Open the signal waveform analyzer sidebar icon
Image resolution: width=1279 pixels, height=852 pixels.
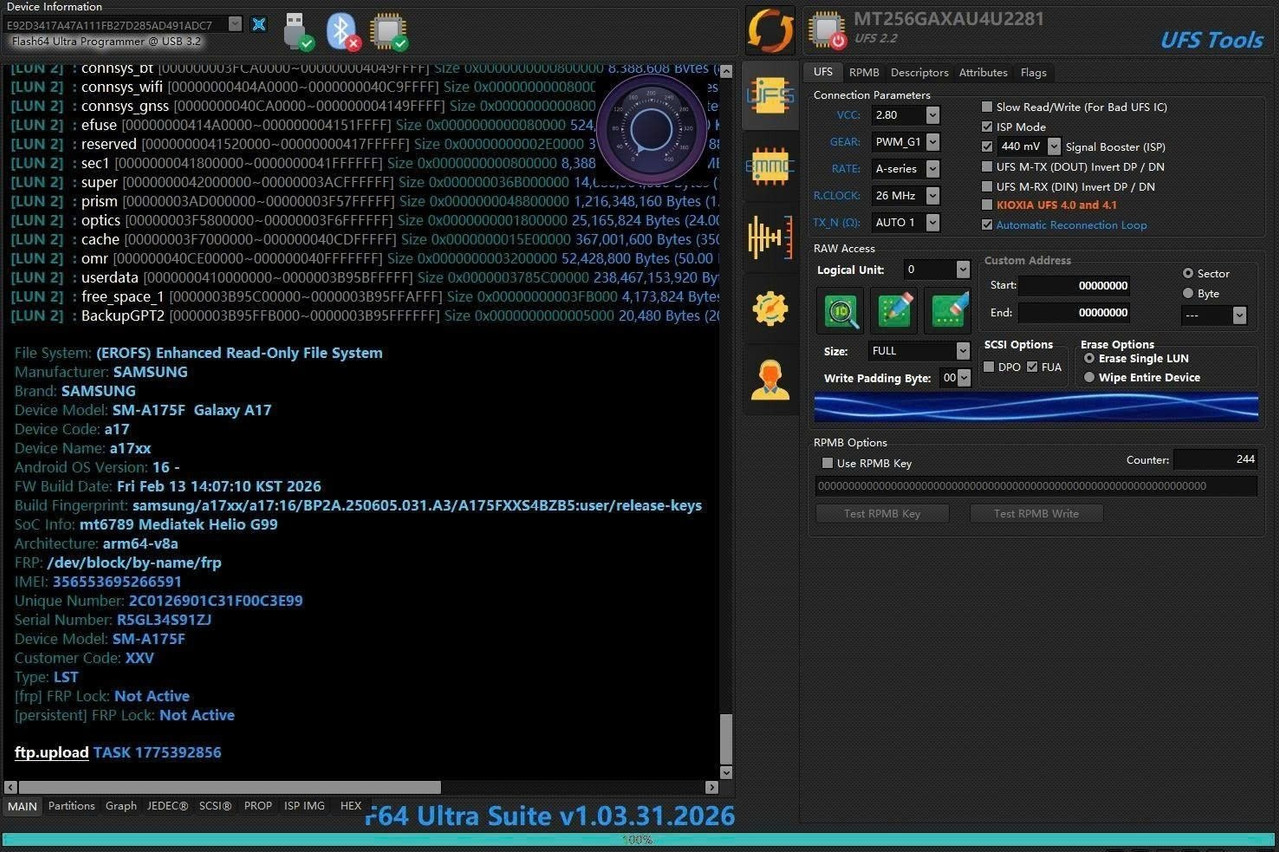(770, 237)
